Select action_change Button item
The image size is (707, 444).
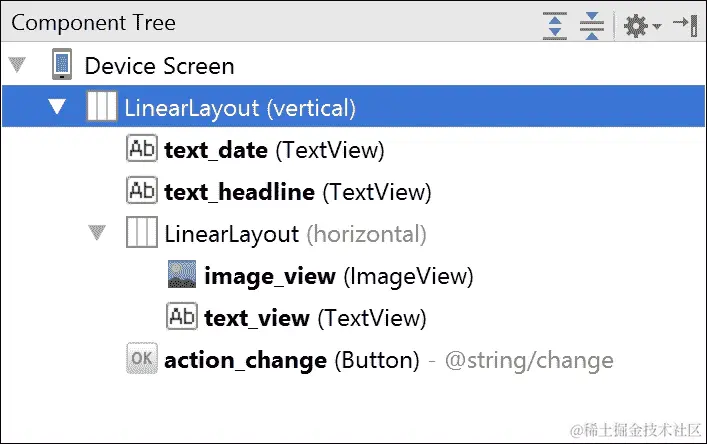[x=245, y=360]
